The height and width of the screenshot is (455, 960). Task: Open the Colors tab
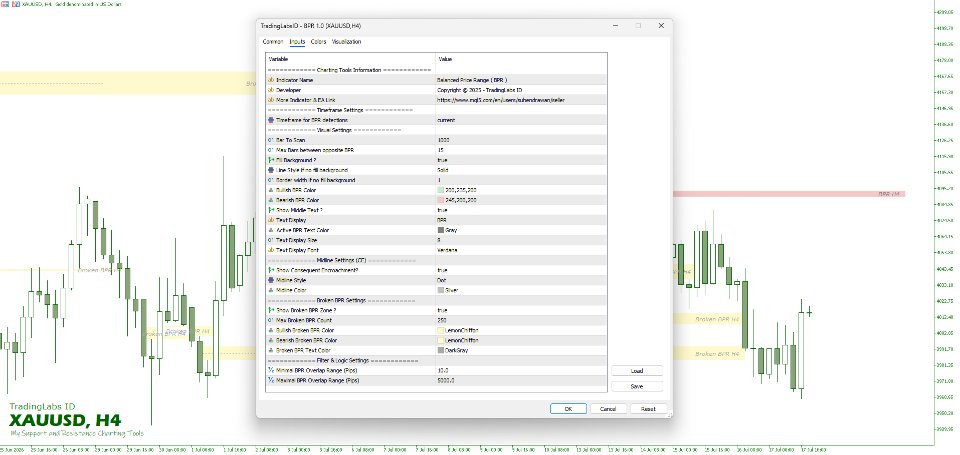pos(318,42)
